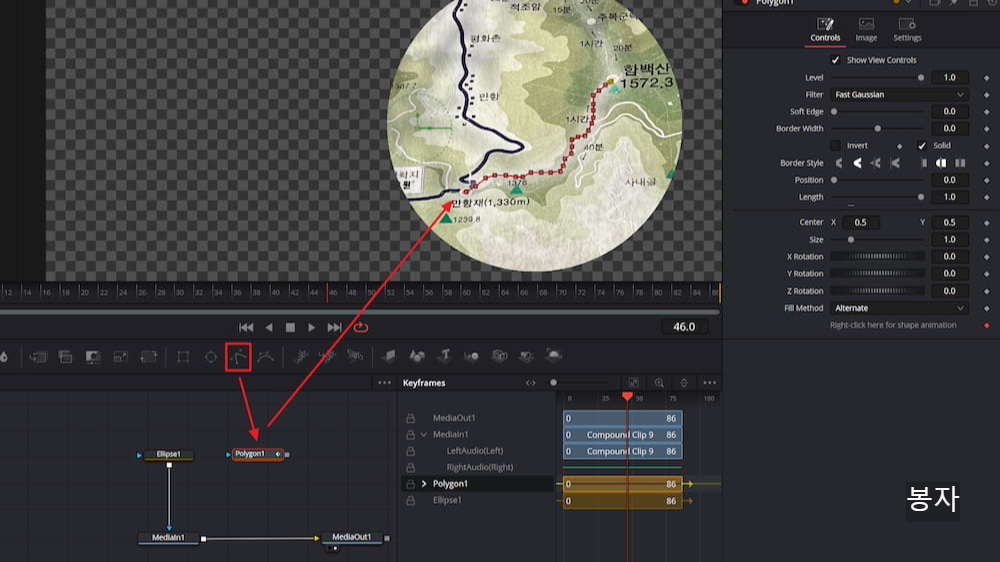Select the Ellipse mask tool in toolbar

click(210, 357)
